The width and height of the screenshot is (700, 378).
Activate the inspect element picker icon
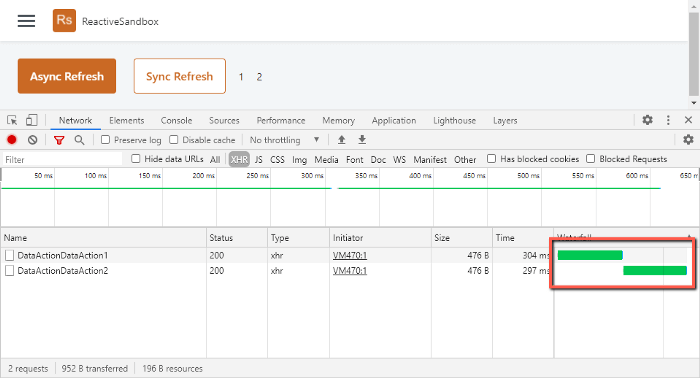(x=12, y=120)
